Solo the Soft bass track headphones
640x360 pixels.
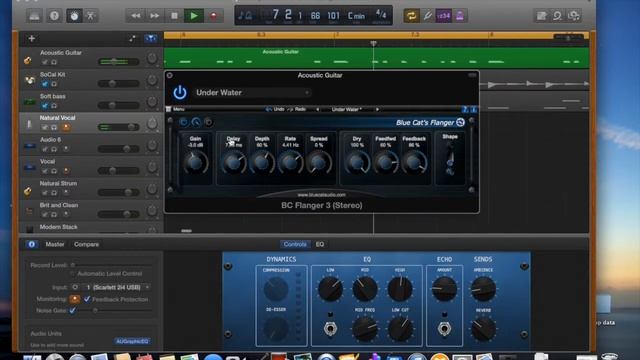54,106
